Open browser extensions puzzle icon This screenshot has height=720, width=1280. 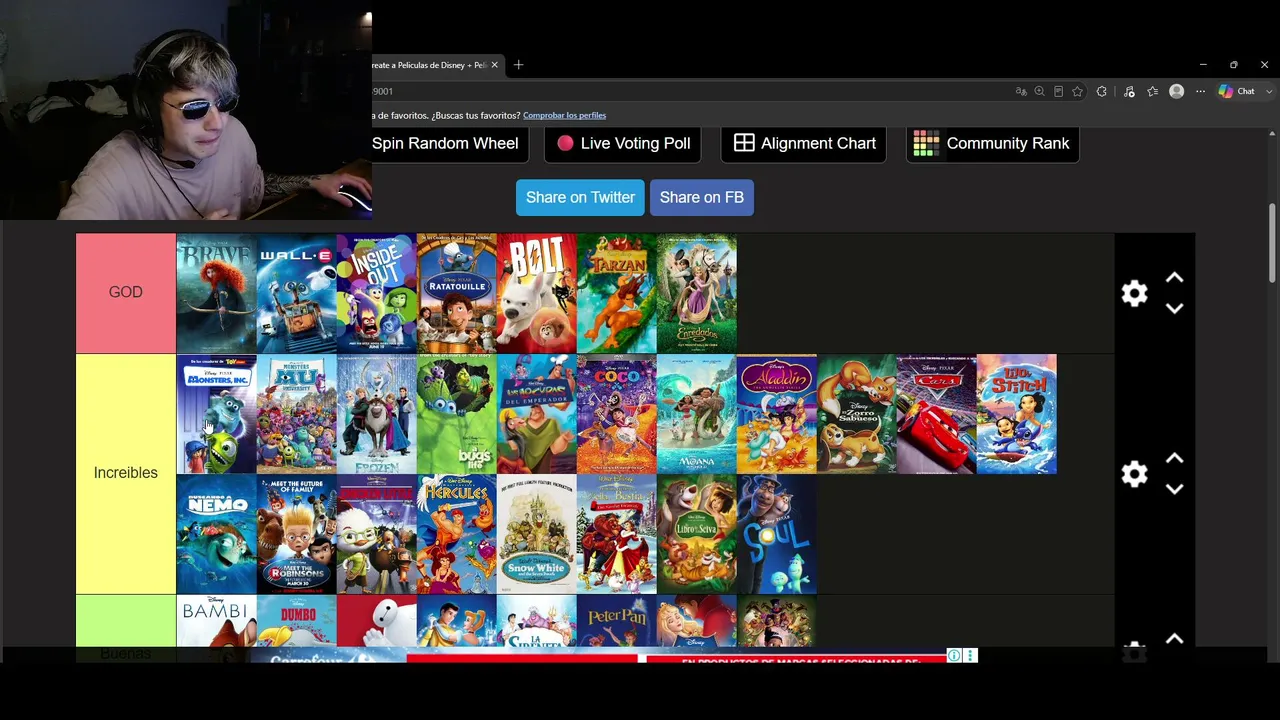point(1102,91)
